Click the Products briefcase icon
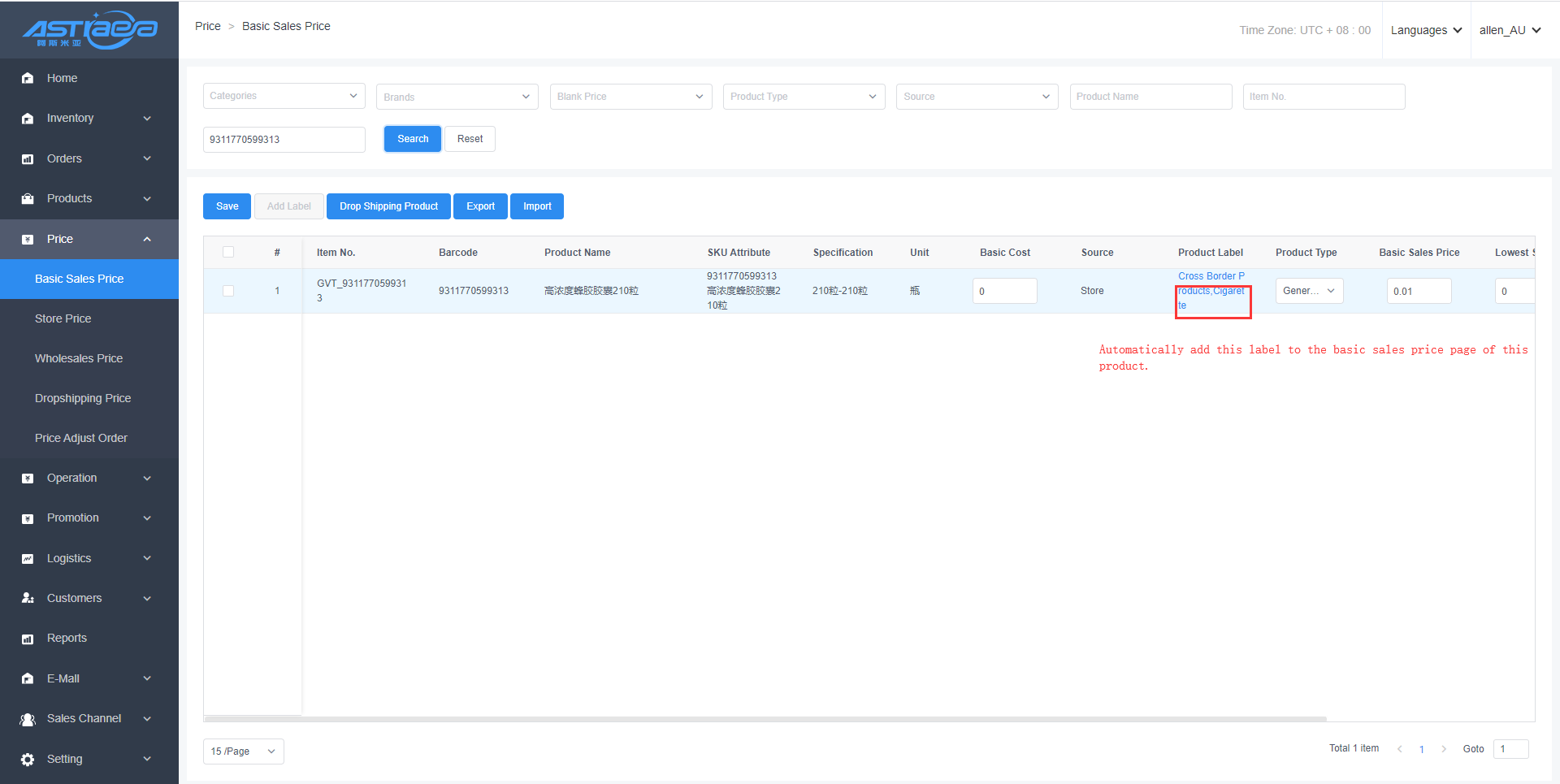The height and width of the screenshot is (784, 1560). [x=28, y=199]
